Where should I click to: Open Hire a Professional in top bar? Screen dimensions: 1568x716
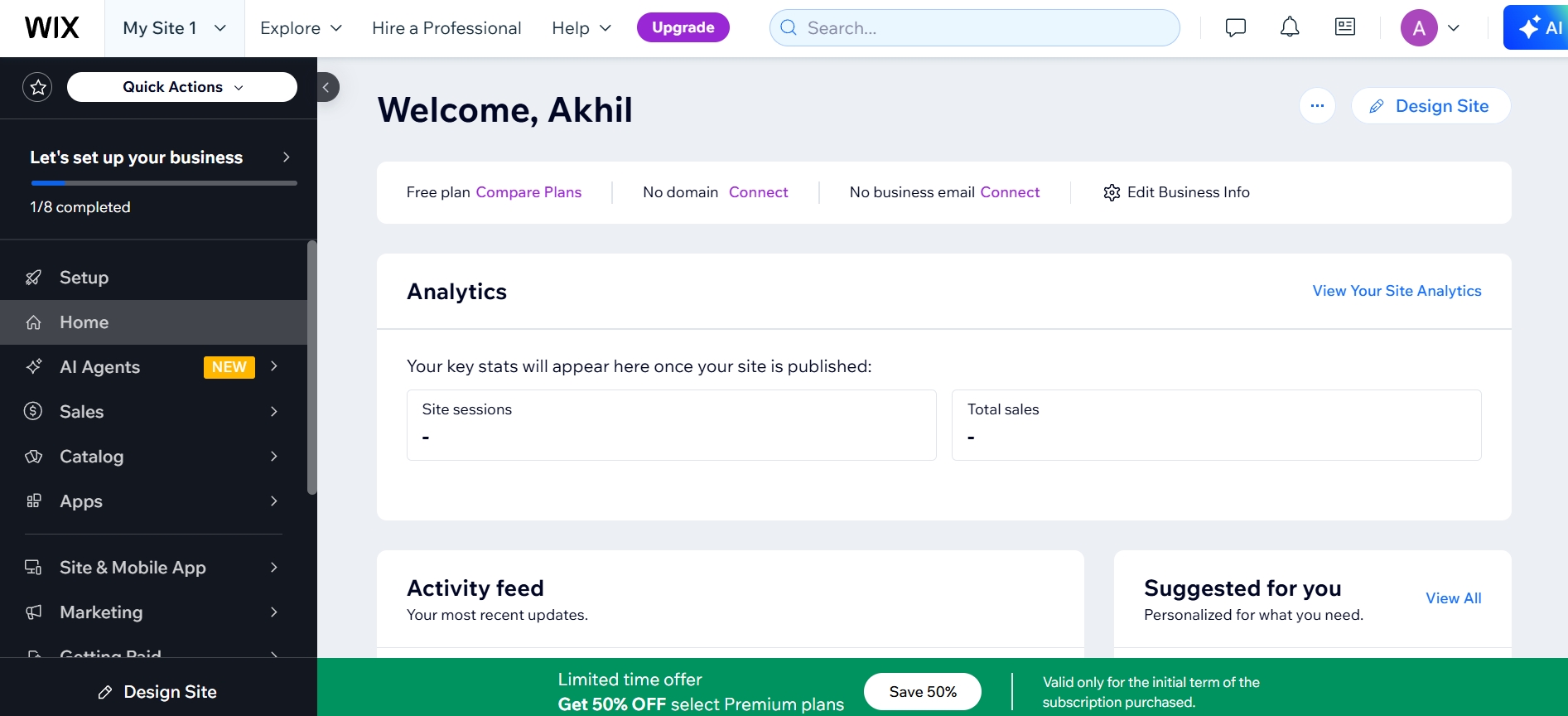point(446,28)
